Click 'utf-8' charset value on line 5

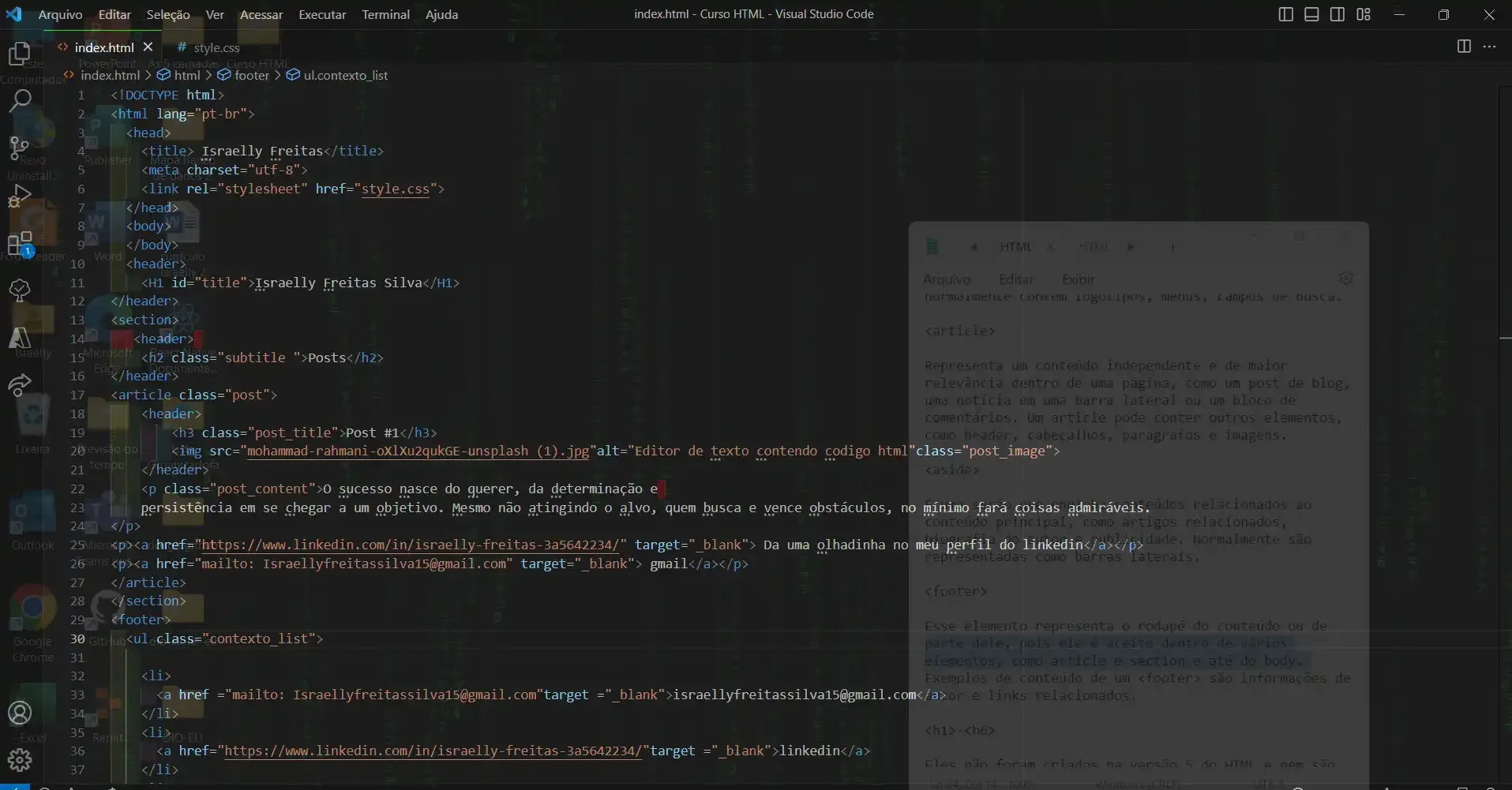pyautogui.click(x=274, y=170)
